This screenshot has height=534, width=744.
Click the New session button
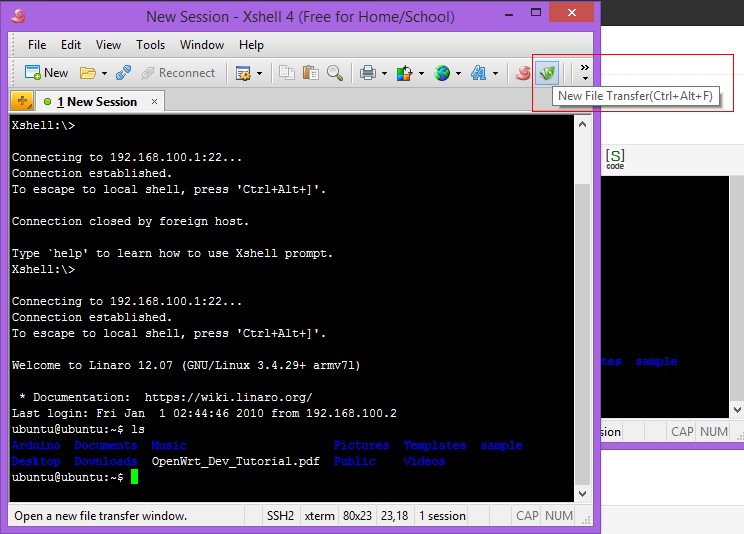point(46,73)
